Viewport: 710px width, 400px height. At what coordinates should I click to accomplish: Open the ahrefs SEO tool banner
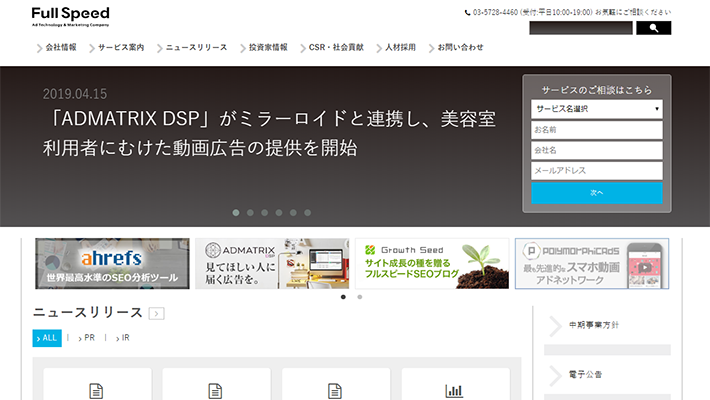tap(112, 264)
